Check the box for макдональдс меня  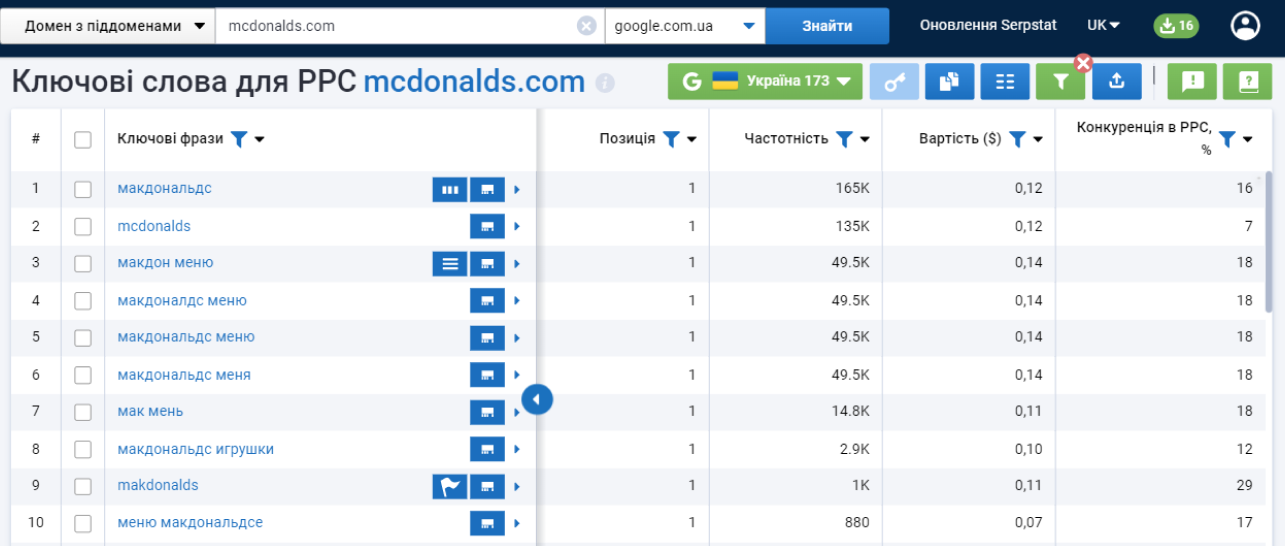(83, 375)
